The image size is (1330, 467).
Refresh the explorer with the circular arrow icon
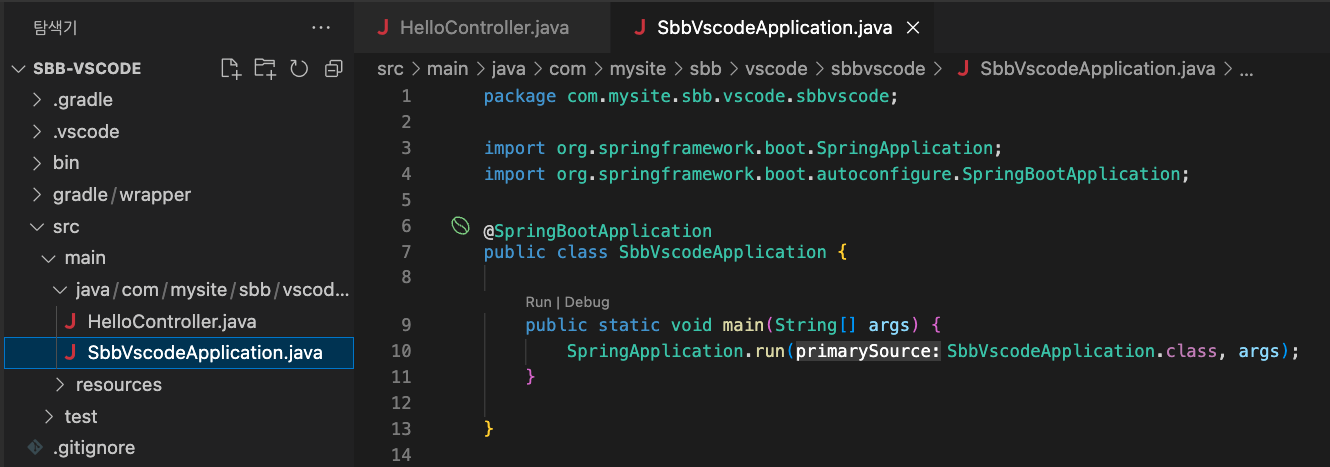[299, 69]
